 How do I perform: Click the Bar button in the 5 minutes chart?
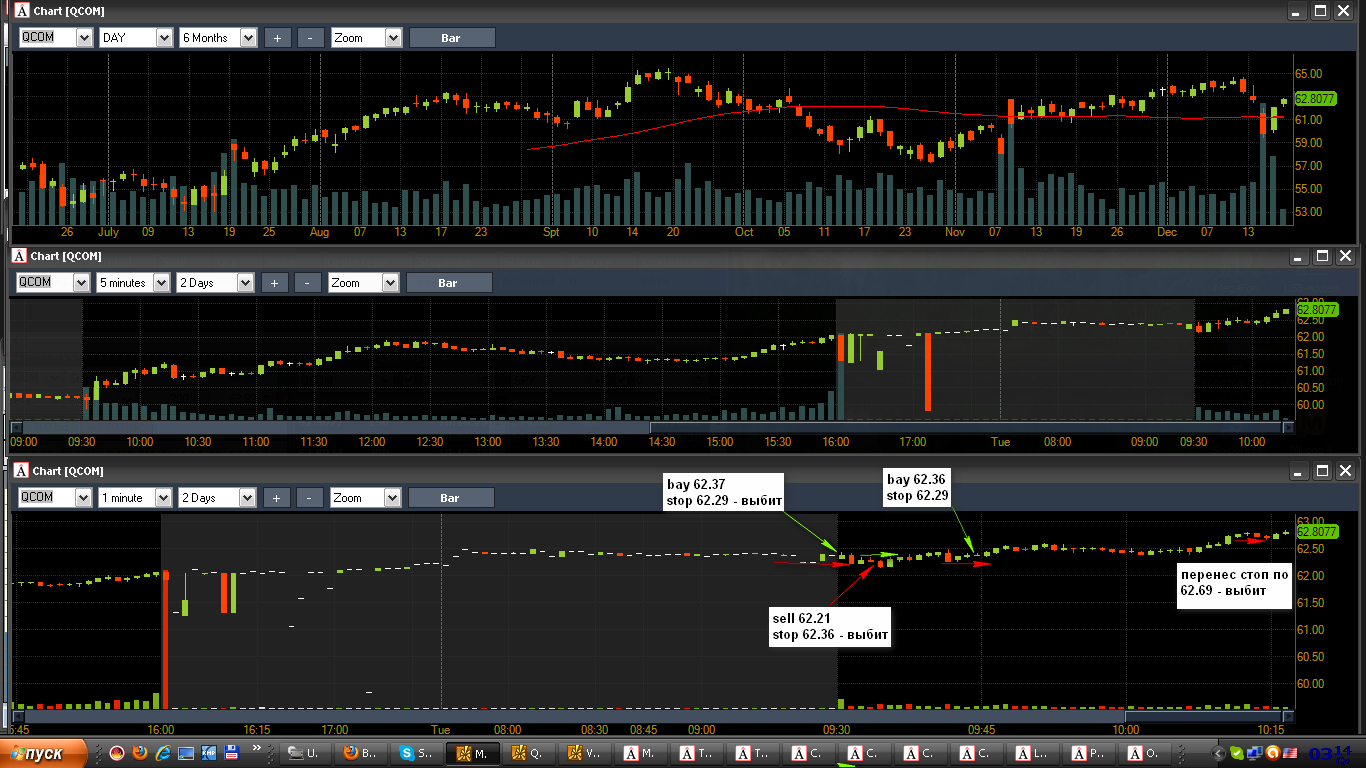[449, 283]
